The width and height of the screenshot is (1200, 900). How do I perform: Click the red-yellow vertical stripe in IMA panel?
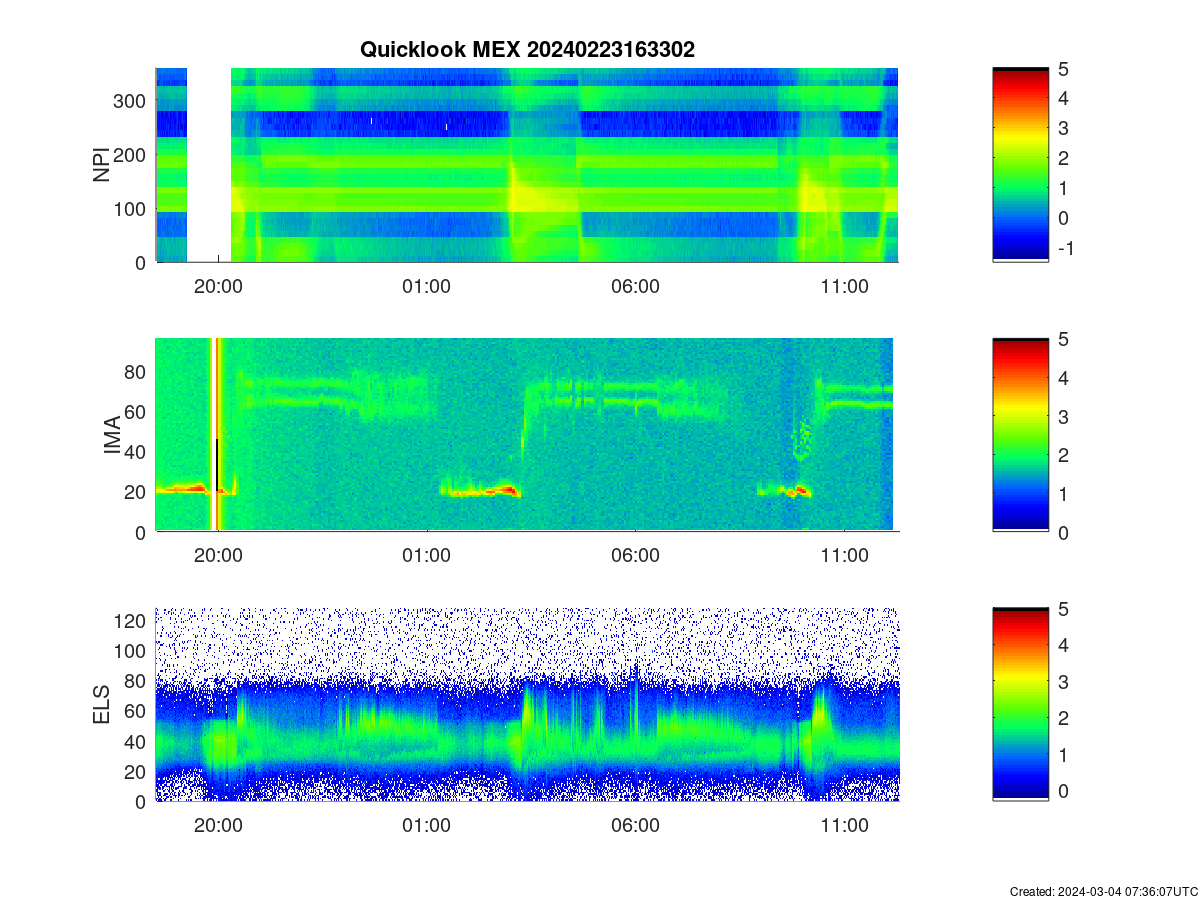pyautogui.click(x=215, y=435)
